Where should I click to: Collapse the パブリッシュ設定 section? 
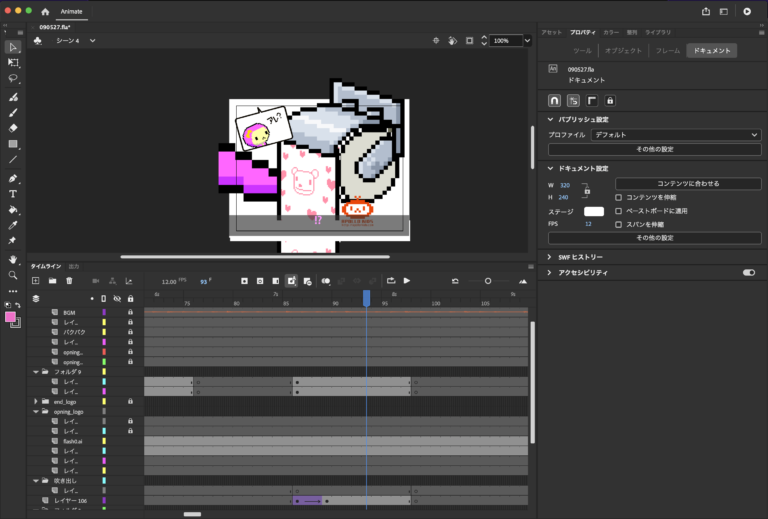coord(551,119)
